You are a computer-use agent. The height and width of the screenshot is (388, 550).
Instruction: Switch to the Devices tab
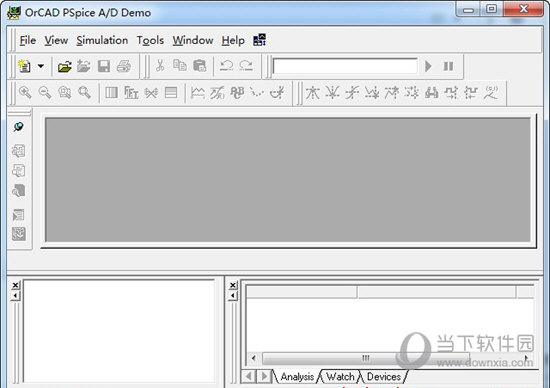click(x=383, y=377)
